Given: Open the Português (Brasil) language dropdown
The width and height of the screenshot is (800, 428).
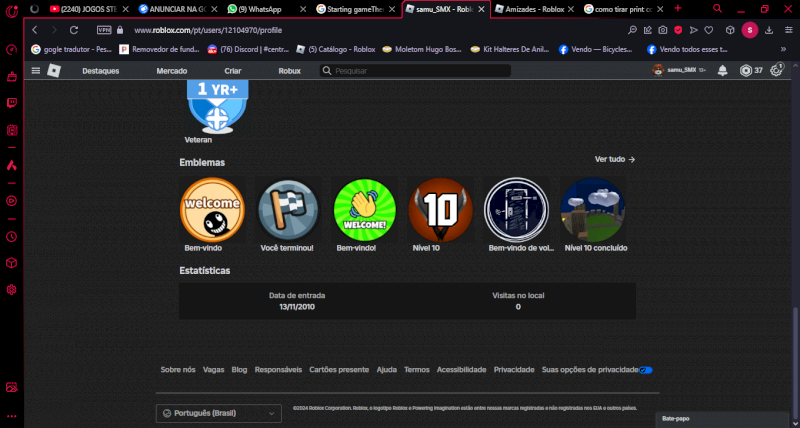Looking at the screenshot, I should [218, 413].
